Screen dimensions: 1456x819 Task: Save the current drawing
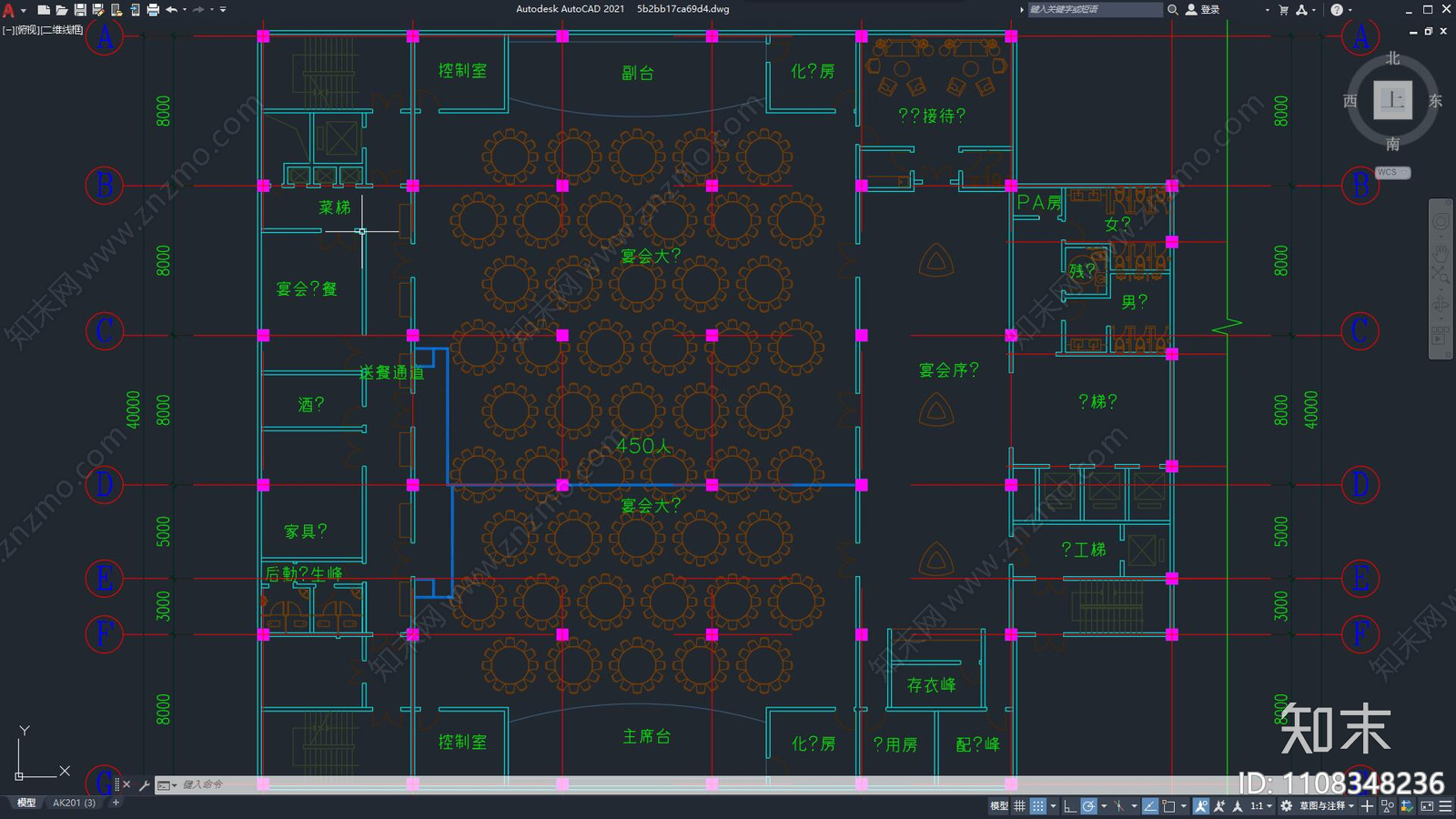click(x=80, y=10)
